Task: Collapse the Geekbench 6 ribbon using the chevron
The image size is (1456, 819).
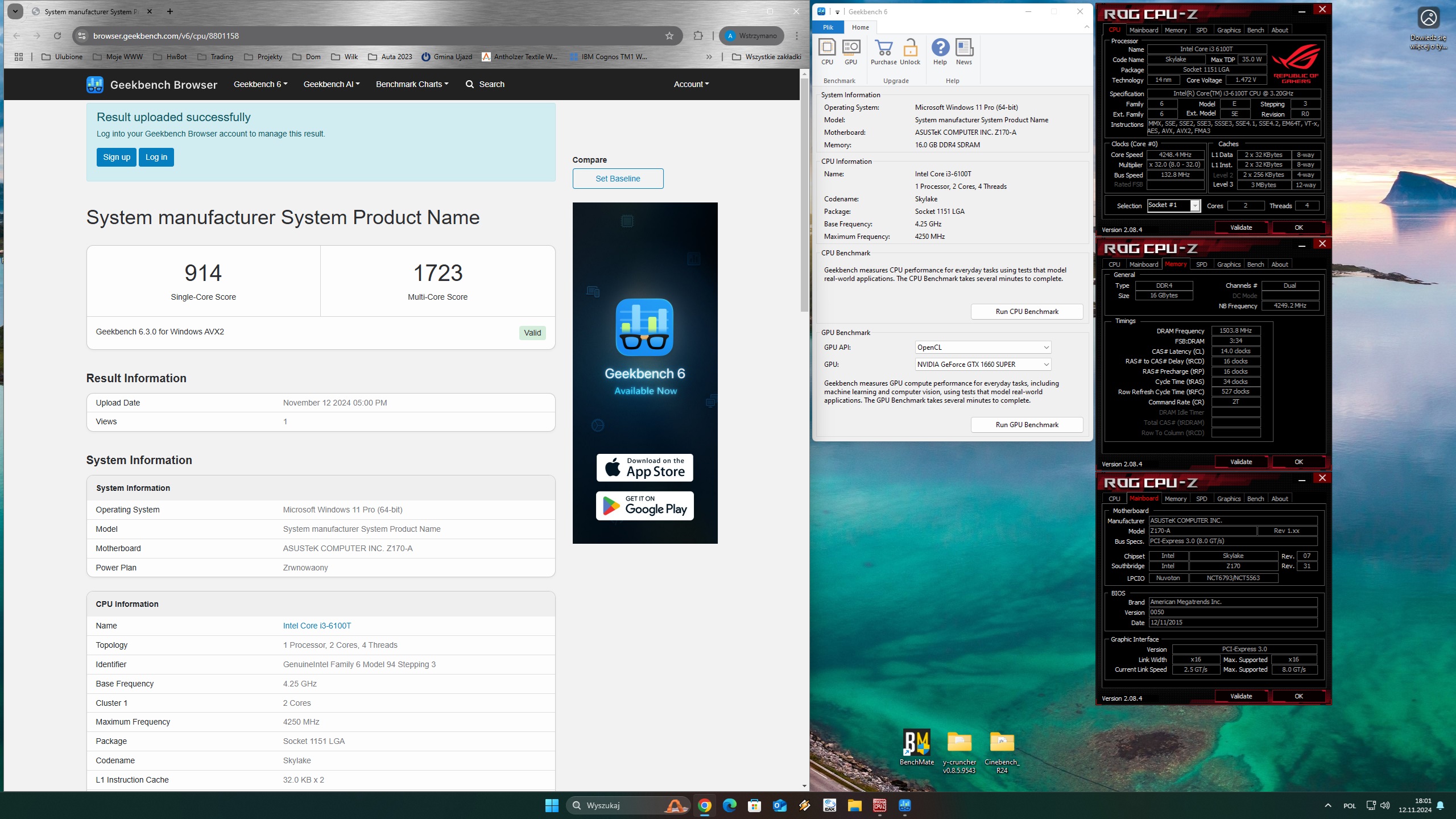Action: (x=1086, y=27)
